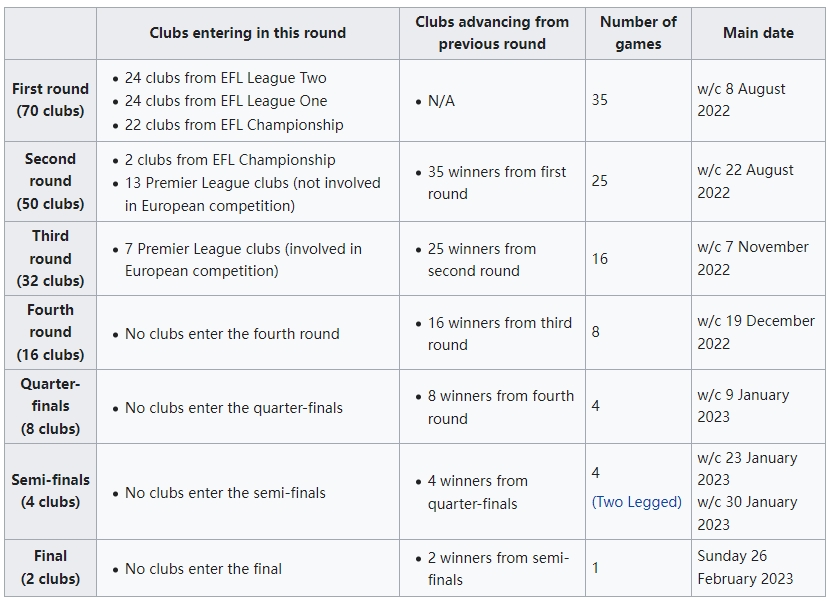828x601 pixels.
Task: Open the Two Legged link
Action: (x=636, y=502)
